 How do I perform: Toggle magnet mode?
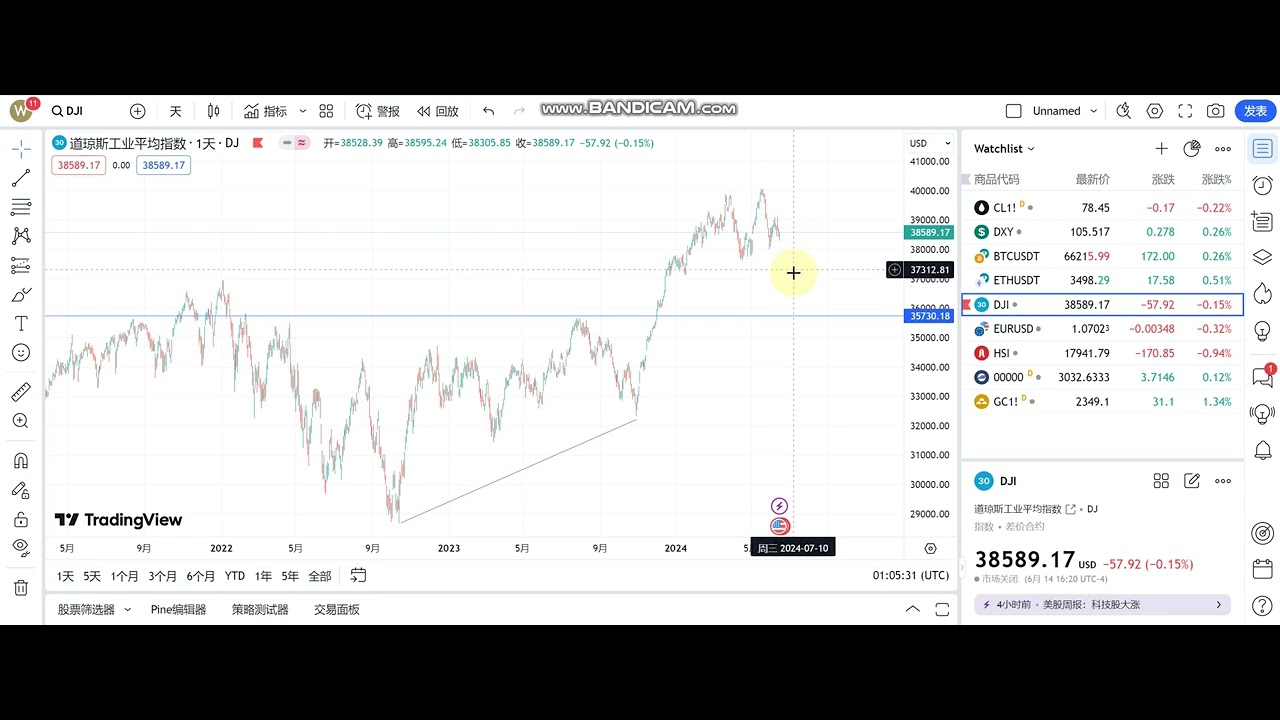point(21,461)
